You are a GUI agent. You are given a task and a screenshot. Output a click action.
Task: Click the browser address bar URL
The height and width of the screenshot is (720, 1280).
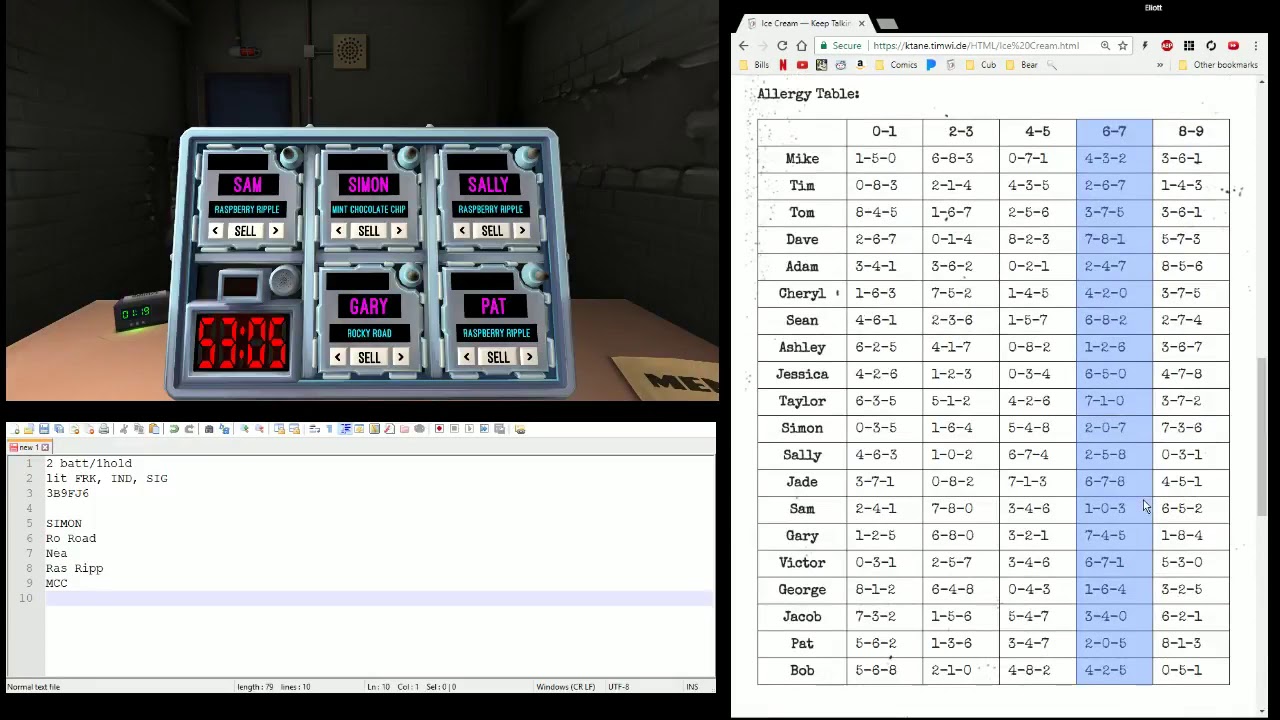[x=975, y=45]
